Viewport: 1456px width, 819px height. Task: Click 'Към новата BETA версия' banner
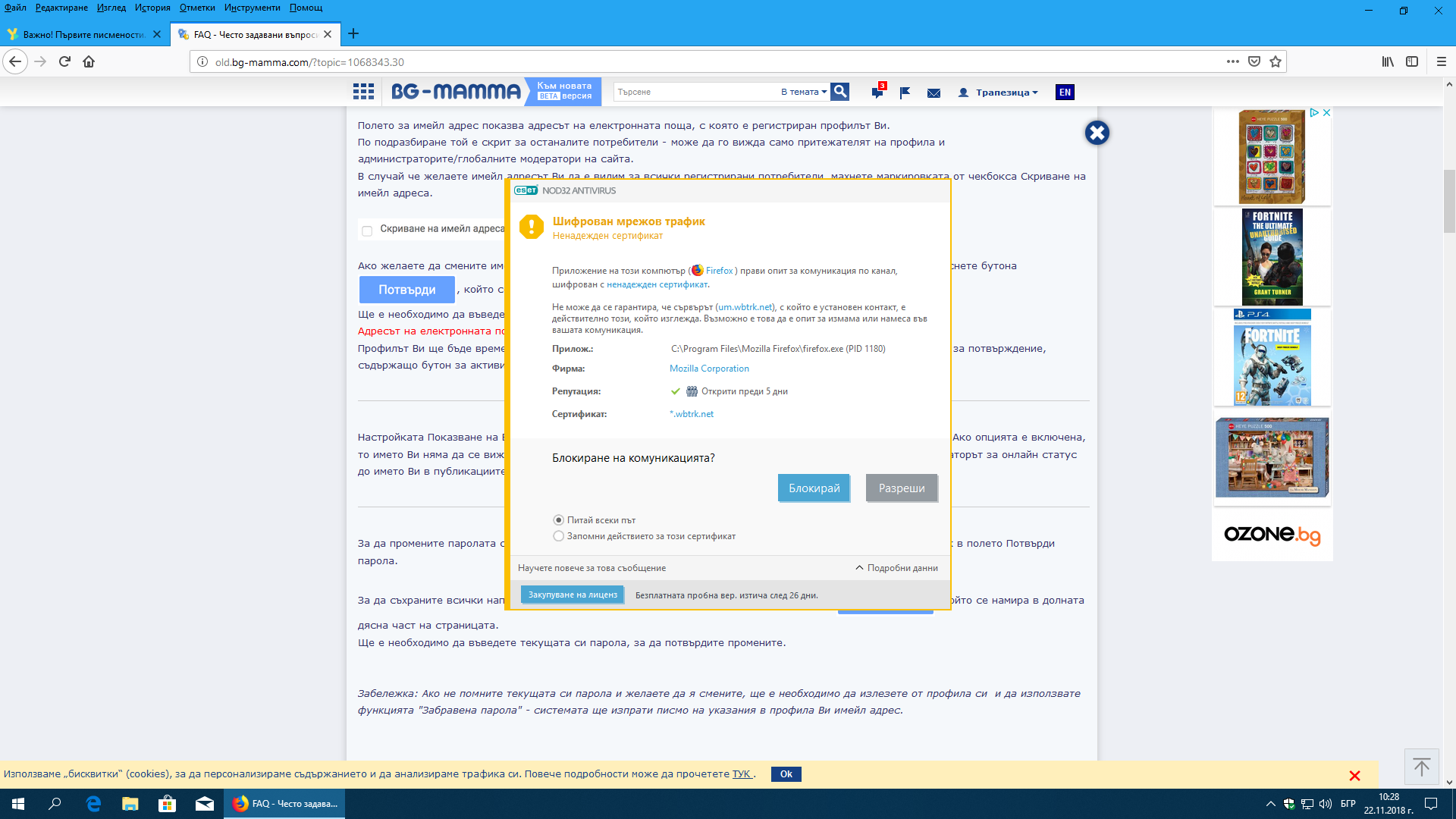coord(564,91)
